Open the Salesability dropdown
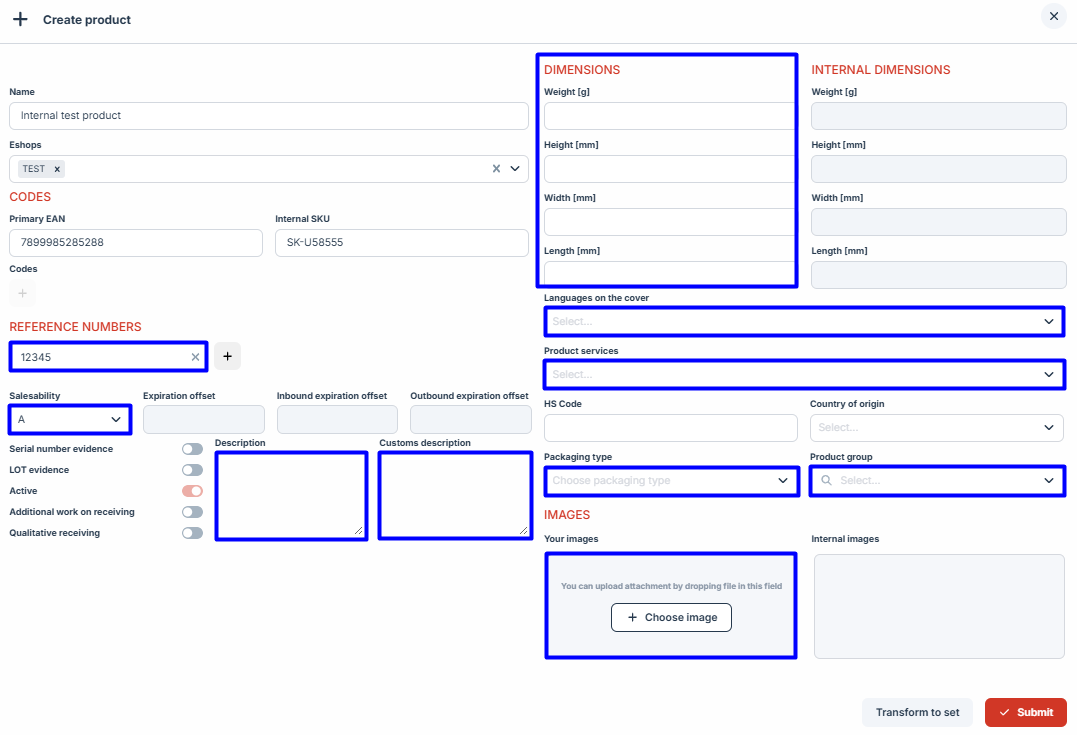Screen dimensions: 1077x735 [x=70, y=419]
